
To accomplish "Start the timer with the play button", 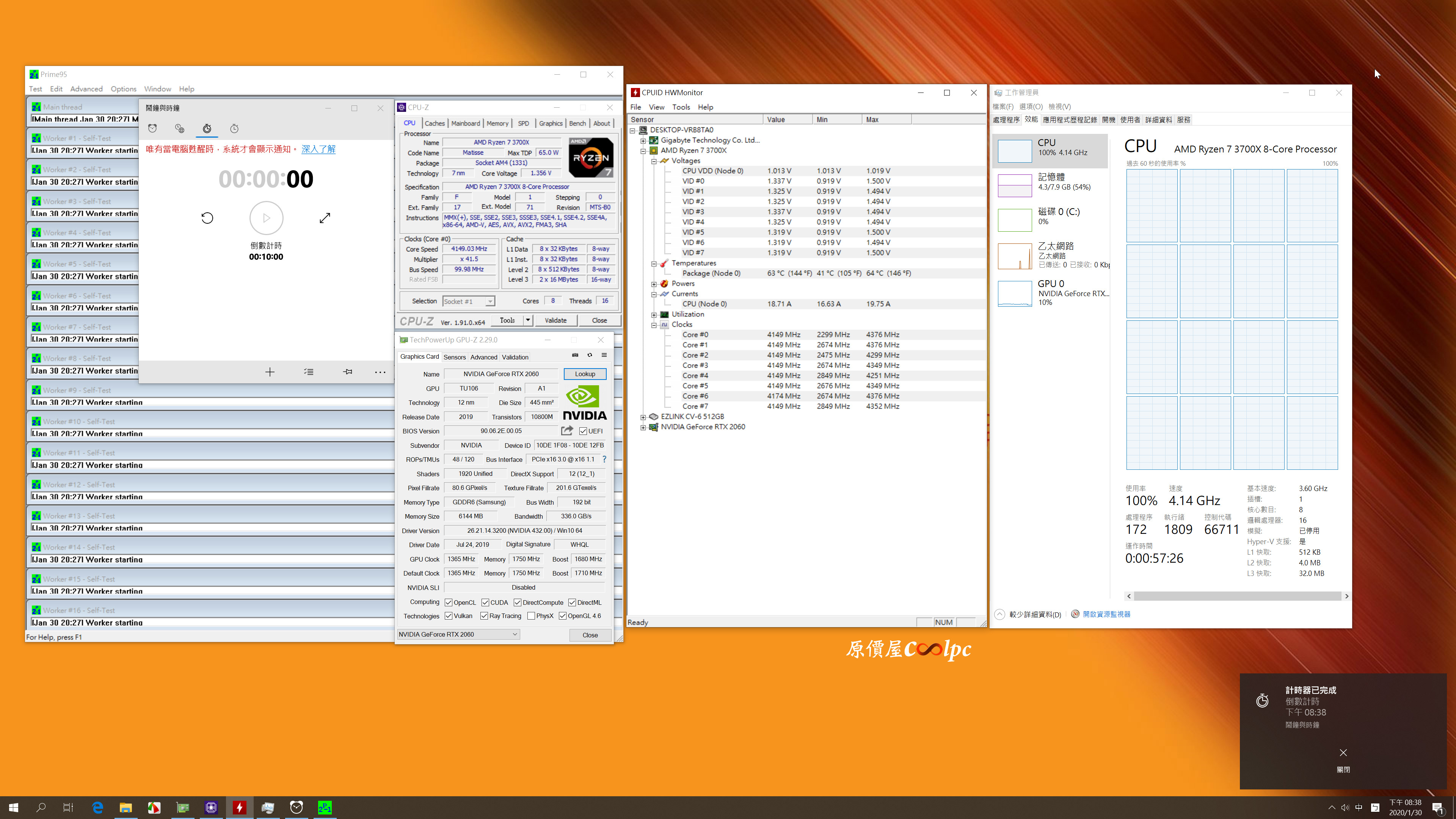I will (x=266, y=218).
